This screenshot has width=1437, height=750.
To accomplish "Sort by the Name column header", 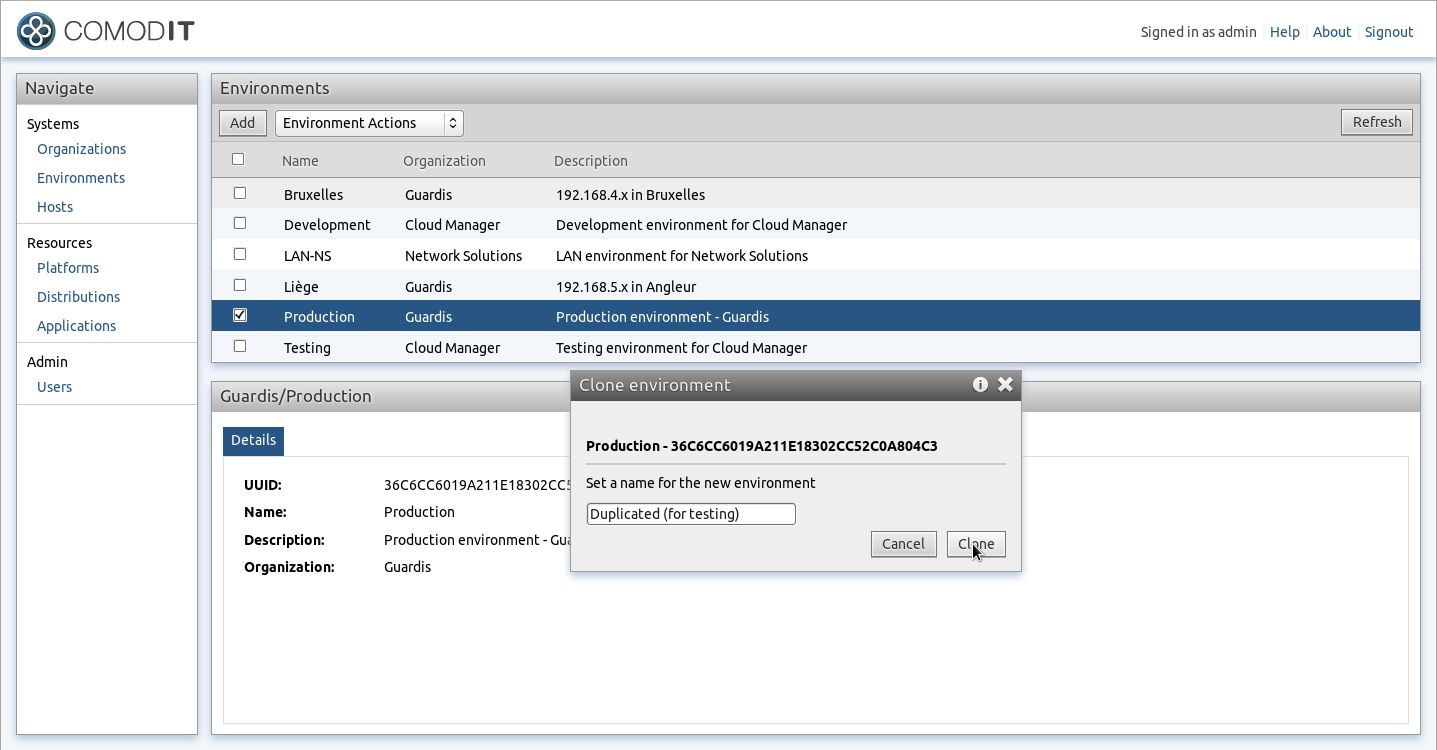I will [300, 161].
